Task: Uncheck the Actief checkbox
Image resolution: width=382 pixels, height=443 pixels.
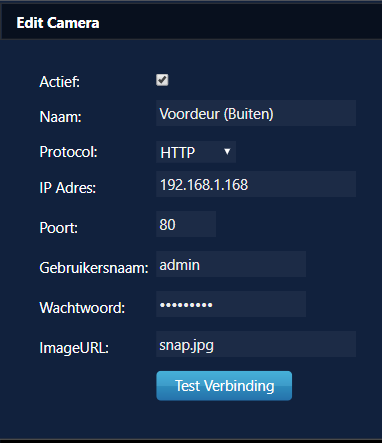Action: tap(162, 80)
